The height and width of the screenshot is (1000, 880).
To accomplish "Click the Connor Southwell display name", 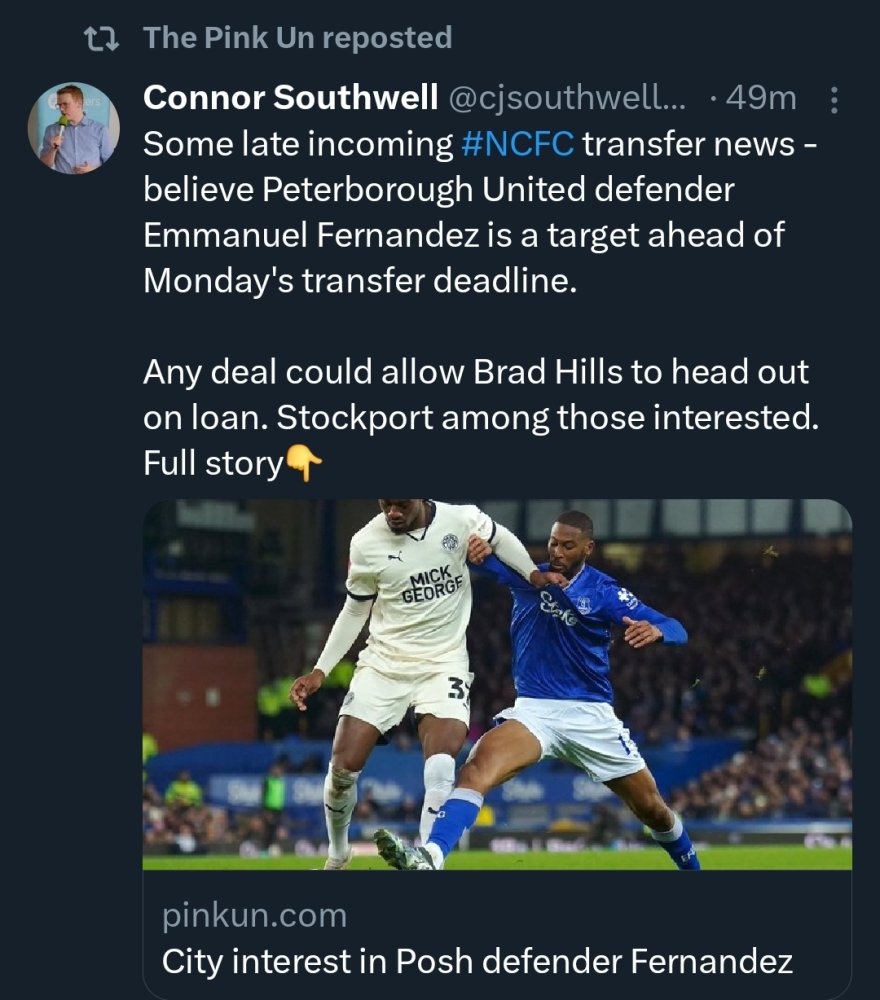I will 290,98.
